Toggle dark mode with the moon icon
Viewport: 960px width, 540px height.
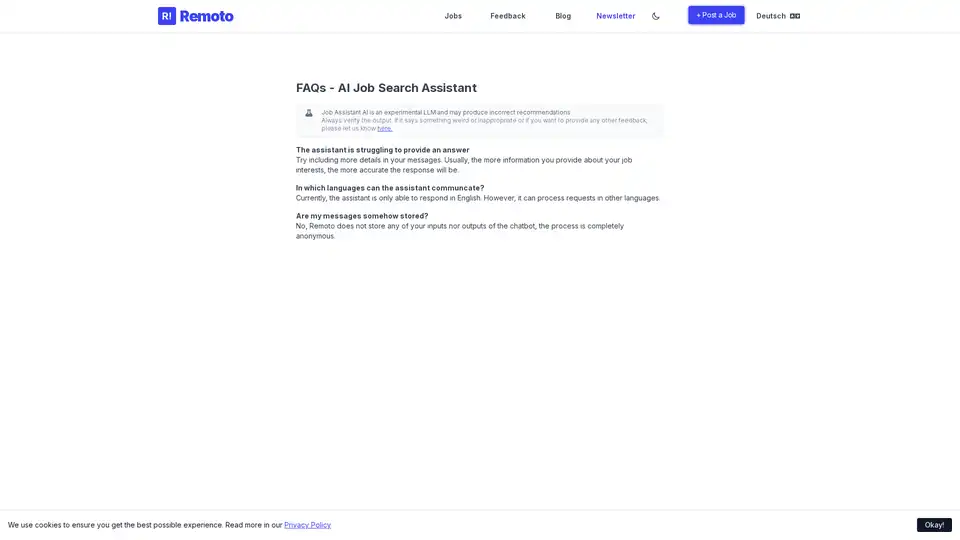[x=656, y=16]
